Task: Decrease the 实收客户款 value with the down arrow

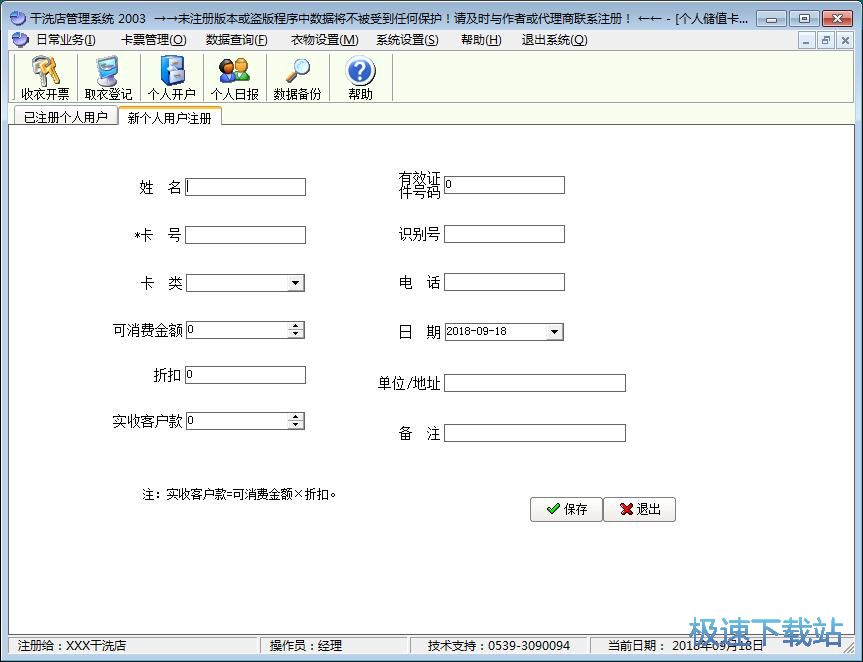Action: point(296,425)
